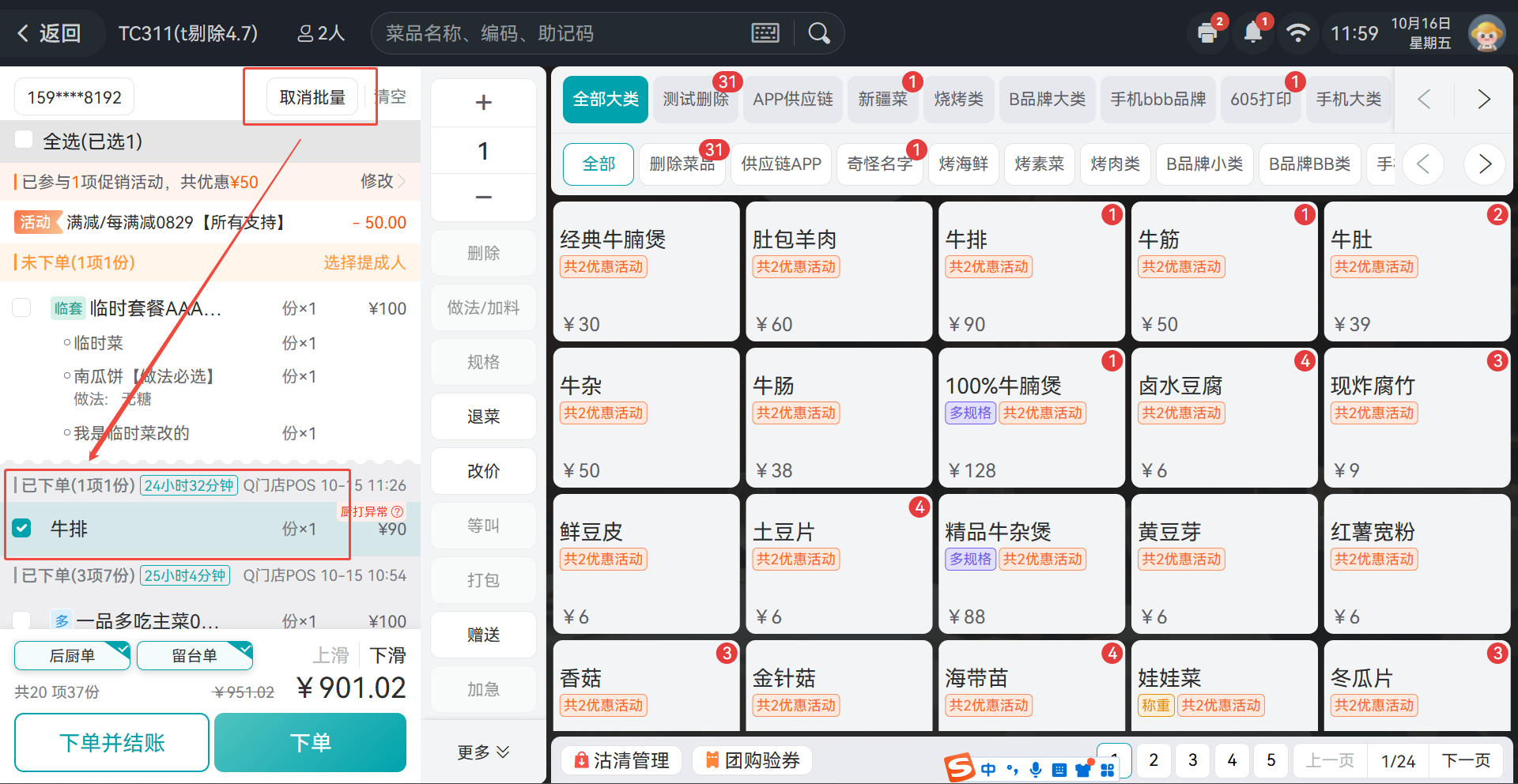Open the printer queue icon
Viewport: 1518px width, 784px height.
click(1207, 33)
